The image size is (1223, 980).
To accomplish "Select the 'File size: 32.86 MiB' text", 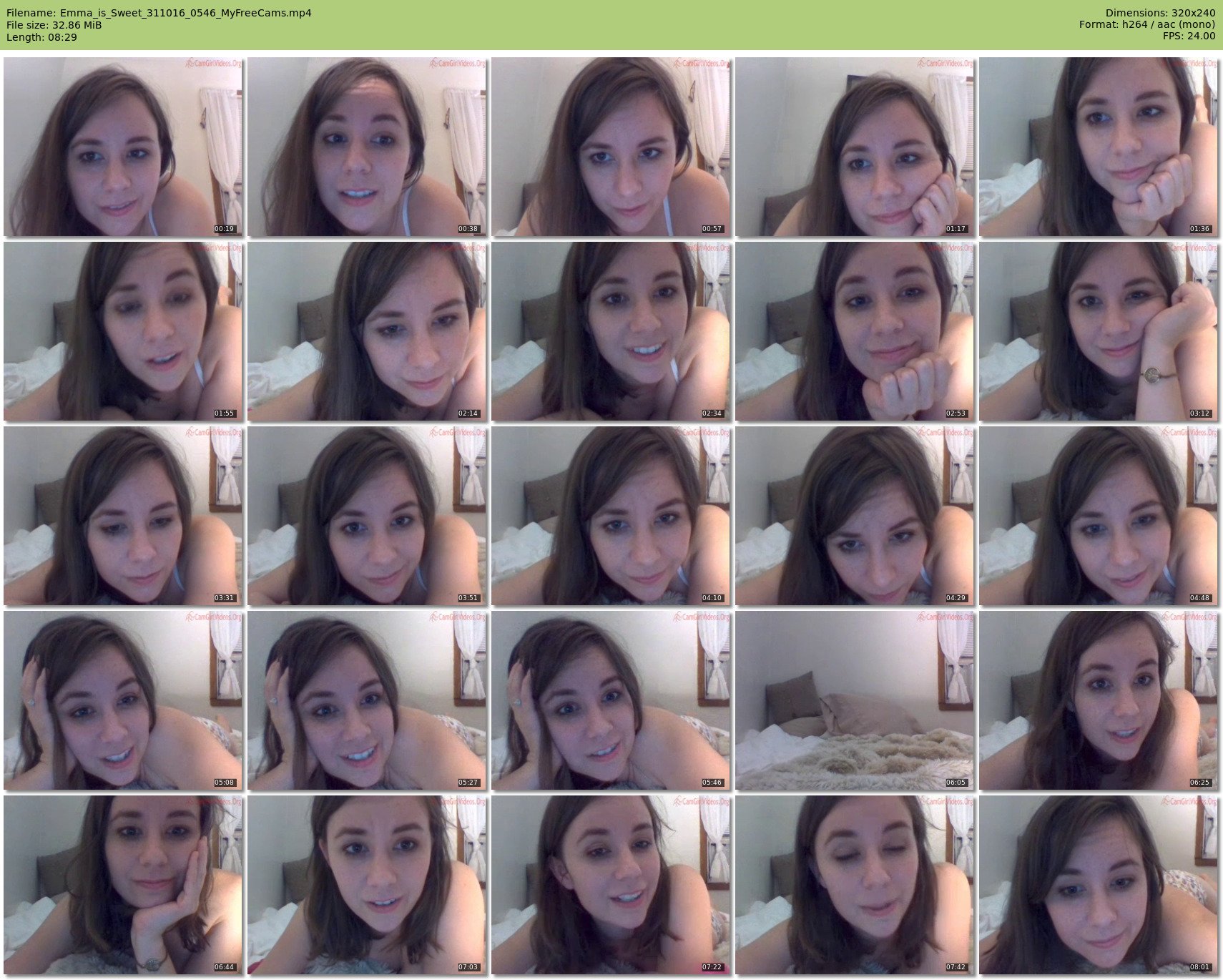I will pos(54,25).
